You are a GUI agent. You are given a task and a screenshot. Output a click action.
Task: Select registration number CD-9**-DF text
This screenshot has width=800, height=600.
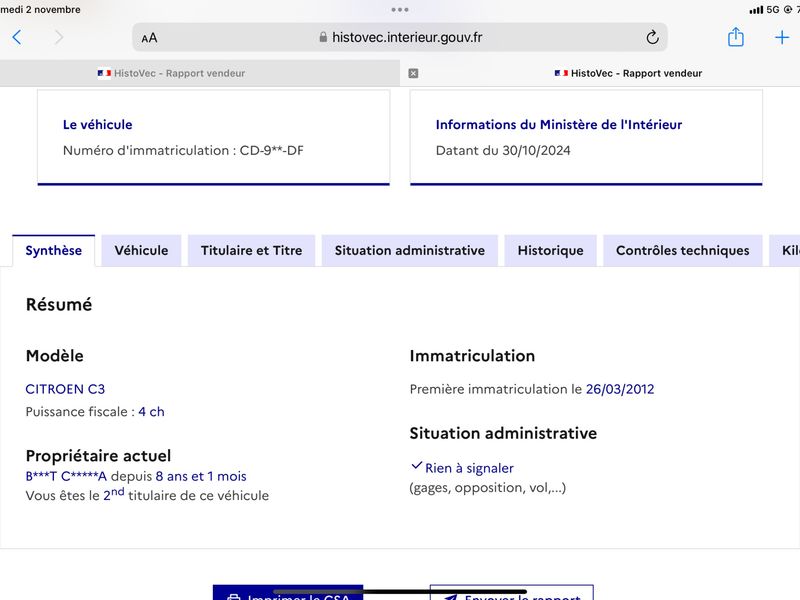click(271, 151)
